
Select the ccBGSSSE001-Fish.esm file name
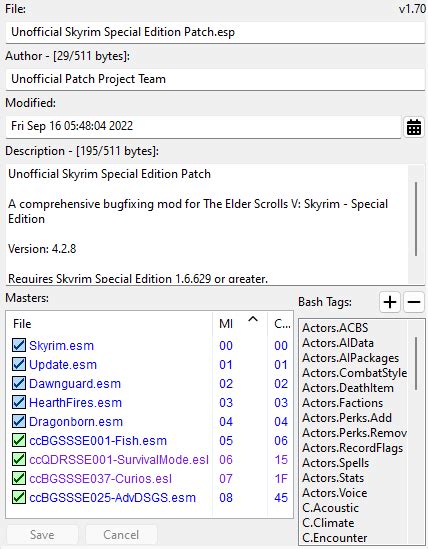click(98, 440)
